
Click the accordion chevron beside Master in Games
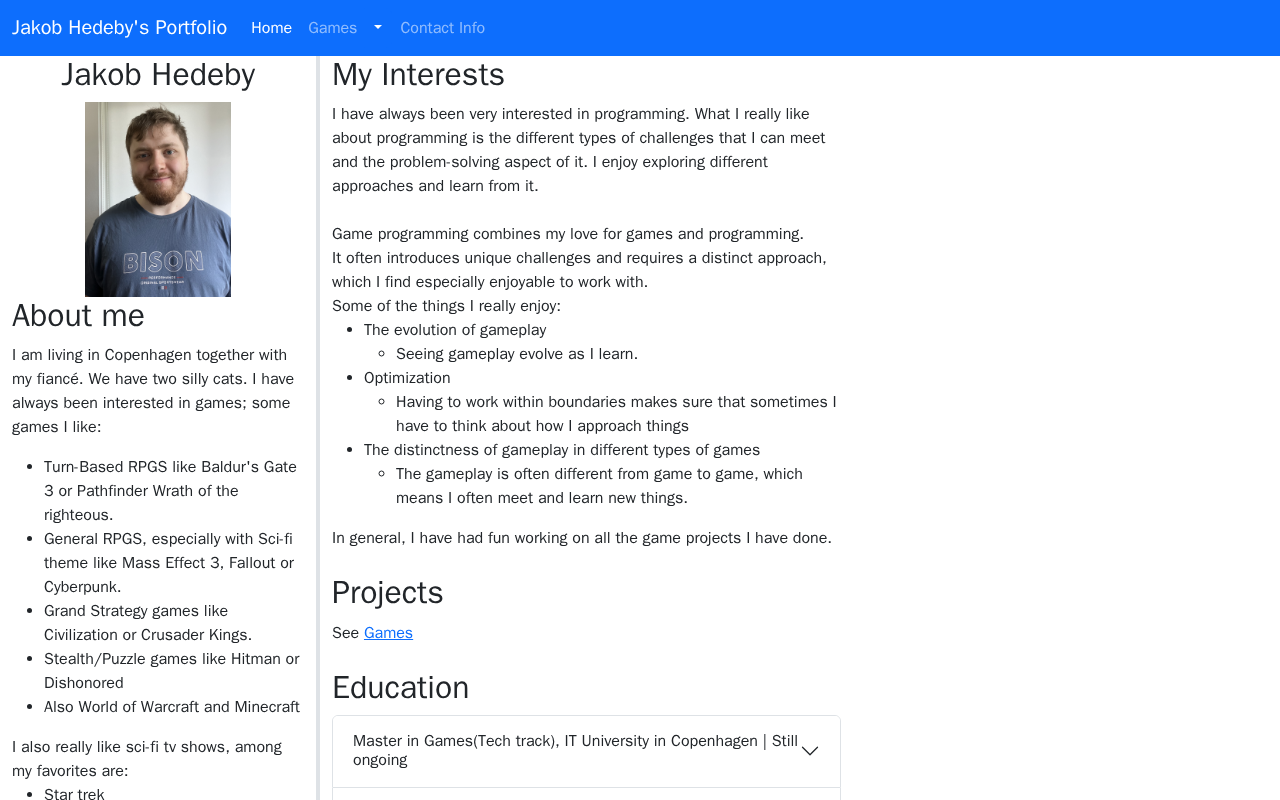(x=810, y=751)
